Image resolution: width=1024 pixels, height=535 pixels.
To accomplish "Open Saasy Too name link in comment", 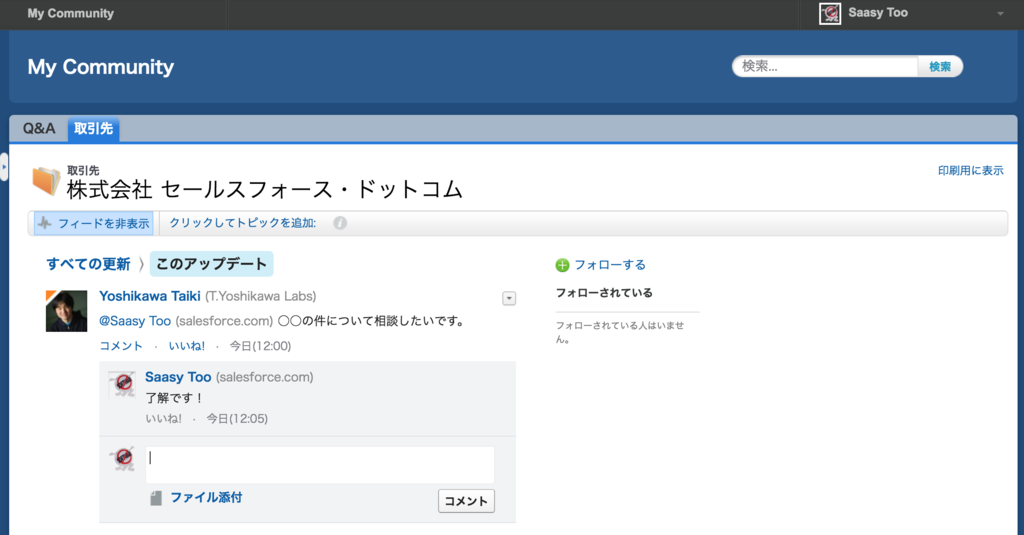I will pyautogui.click(x=178, y=377).
